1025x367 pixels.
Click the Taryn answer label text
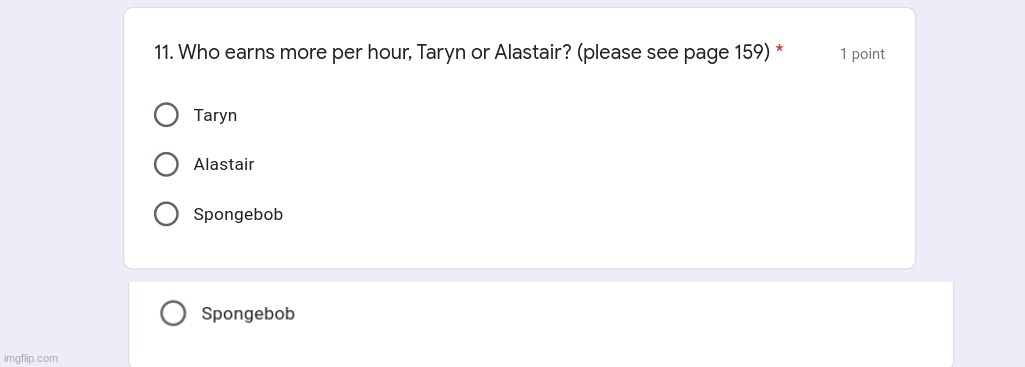(215, 116)
